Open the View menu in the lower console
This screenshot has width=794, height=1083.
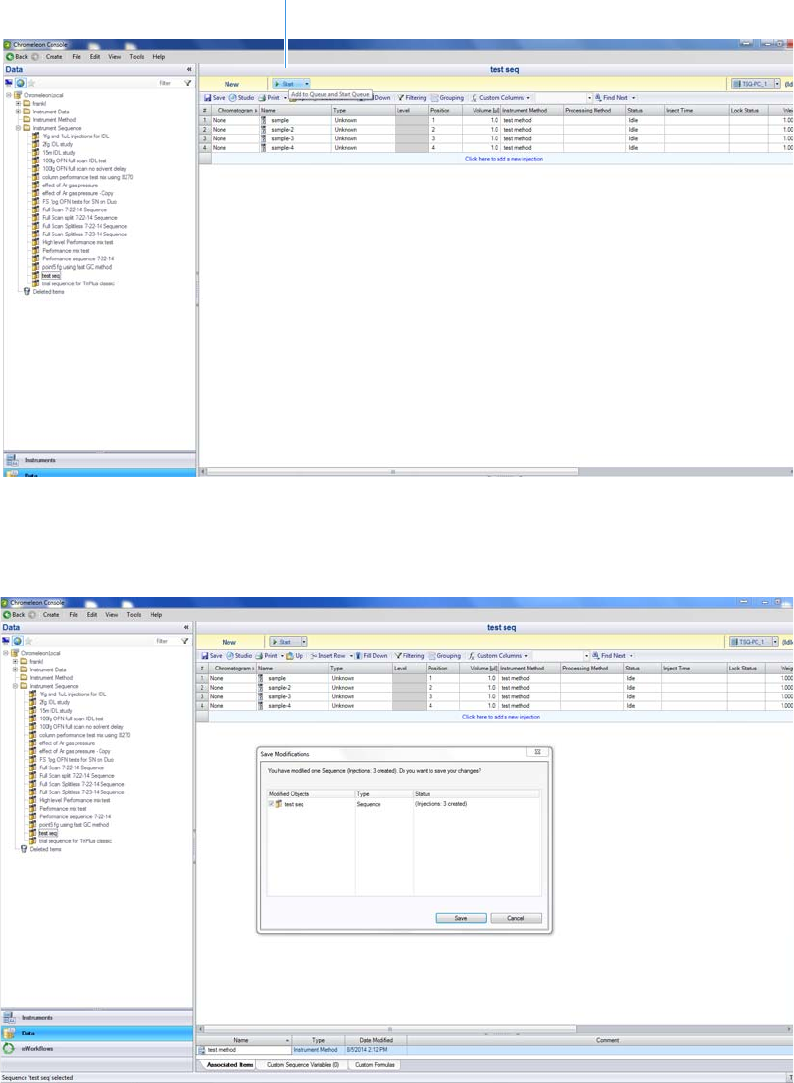[111, 614]
